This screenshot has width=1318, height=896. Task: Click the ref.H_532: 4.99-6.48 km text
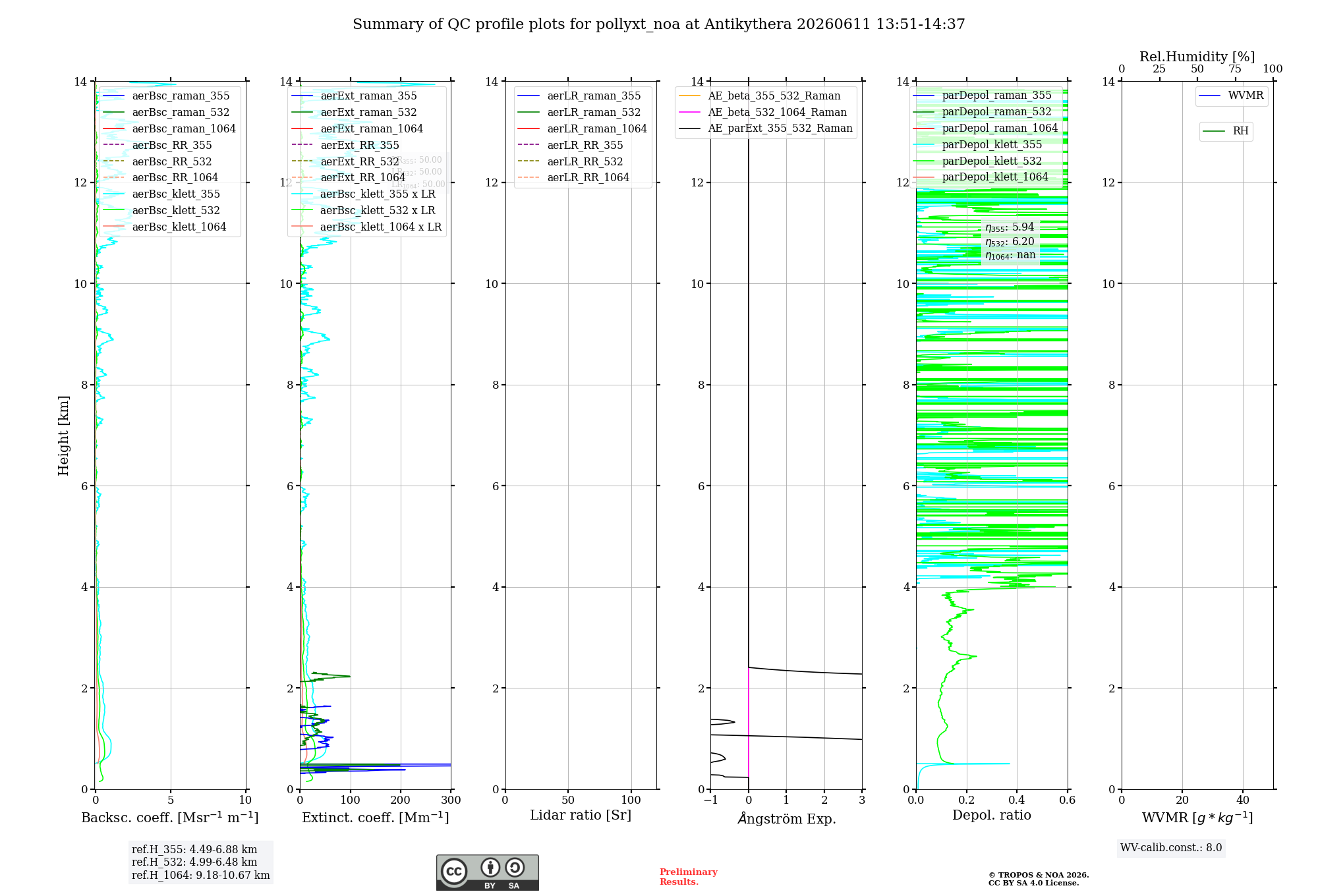(194, 862)
